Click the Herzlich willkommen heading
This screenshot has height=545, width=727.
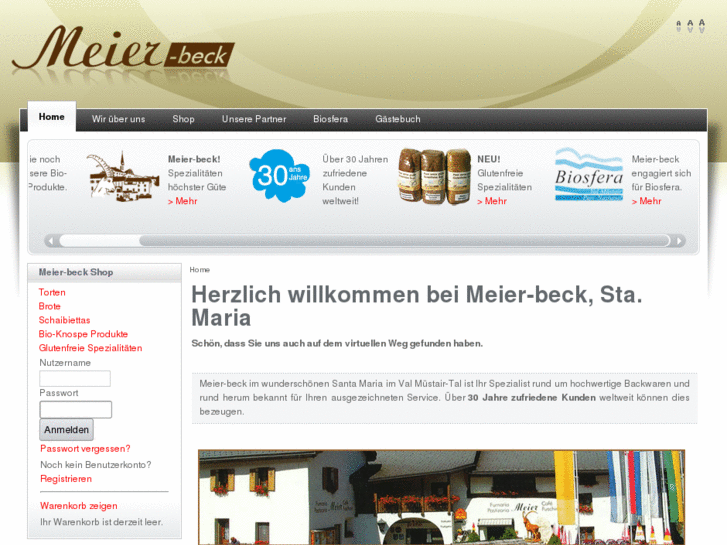click(417, 306)
